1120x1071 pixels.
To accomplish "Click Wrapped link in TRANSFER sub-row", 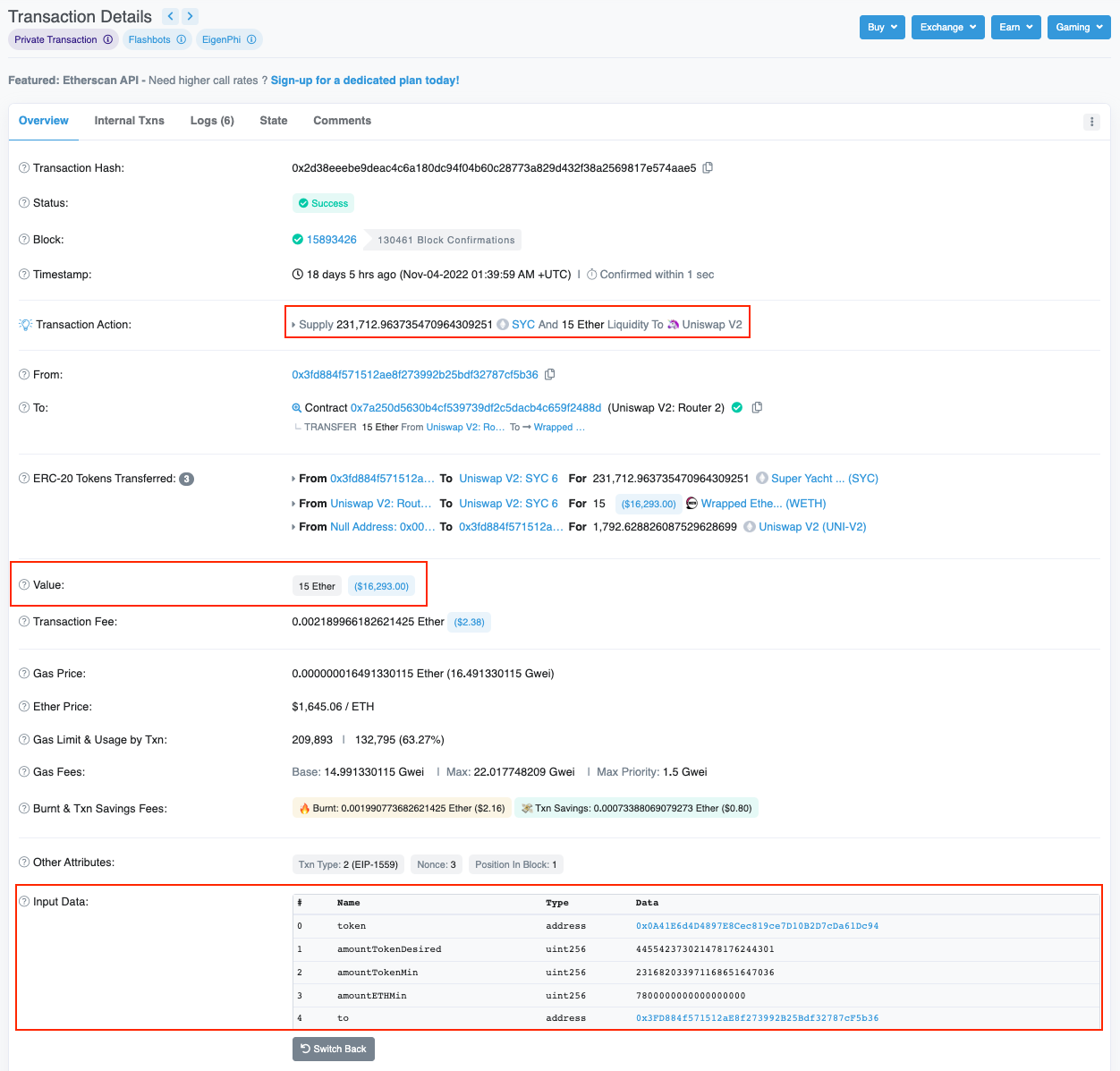I will pyautogui.click(x=559, y=428).
